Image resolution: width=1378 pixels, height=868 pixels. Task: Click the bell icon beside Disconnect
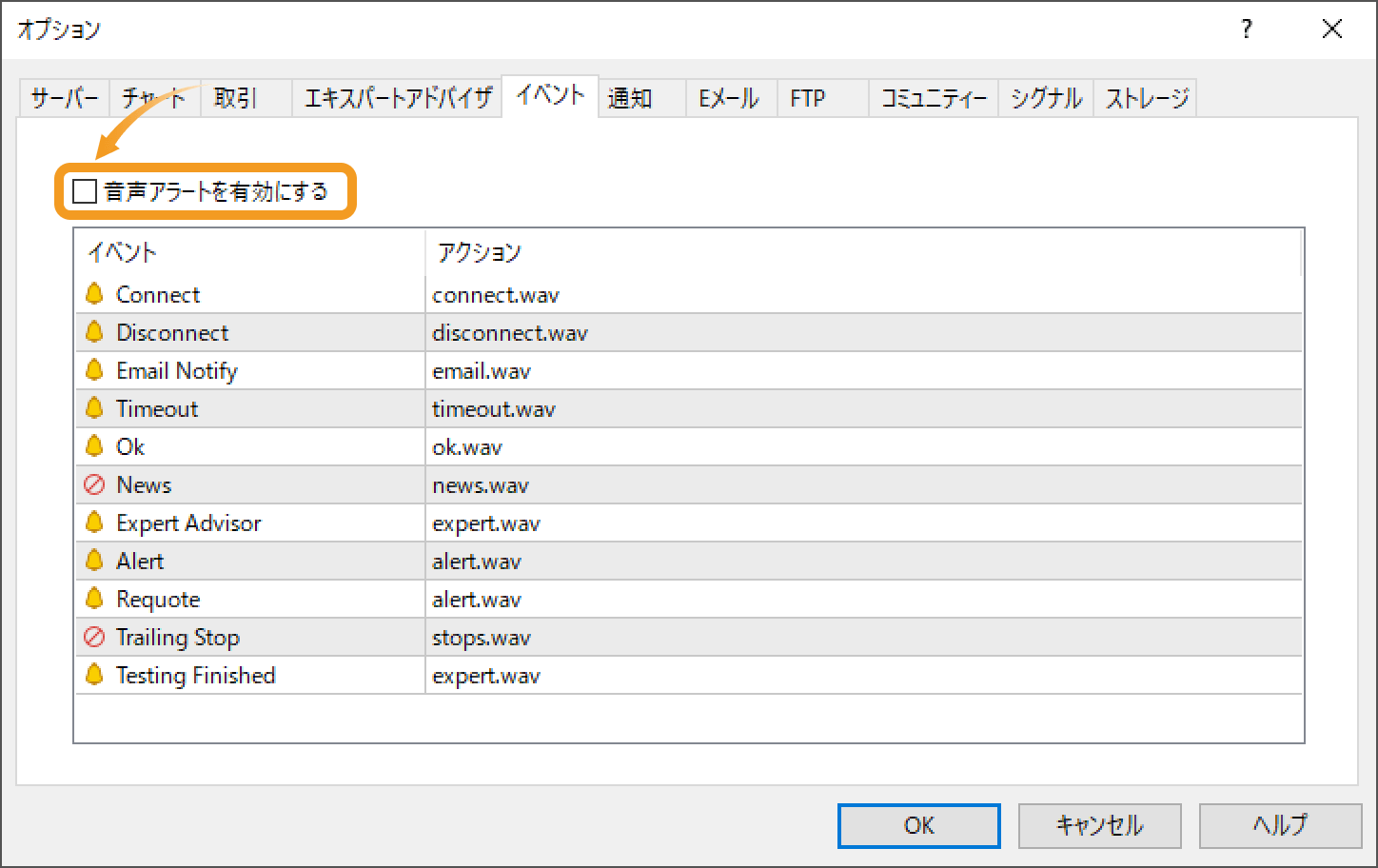click(94, 332)
